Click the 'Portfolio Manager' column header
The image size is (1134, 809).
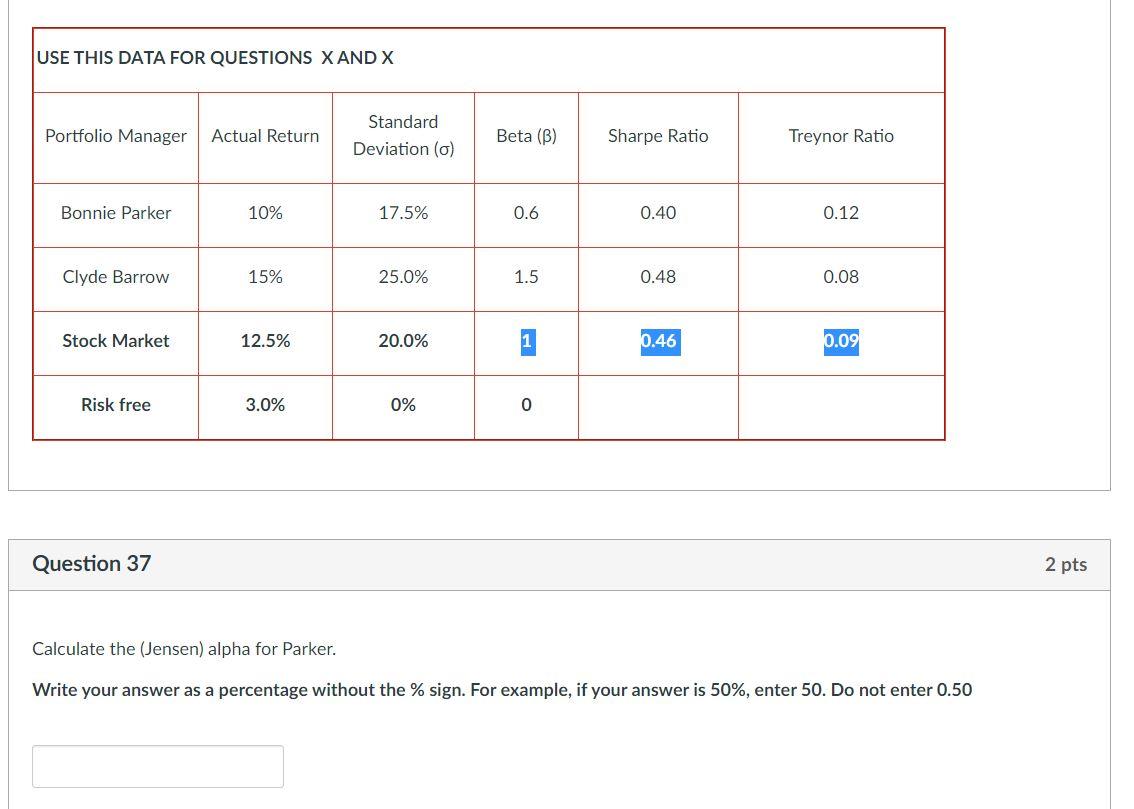point(116,136)
